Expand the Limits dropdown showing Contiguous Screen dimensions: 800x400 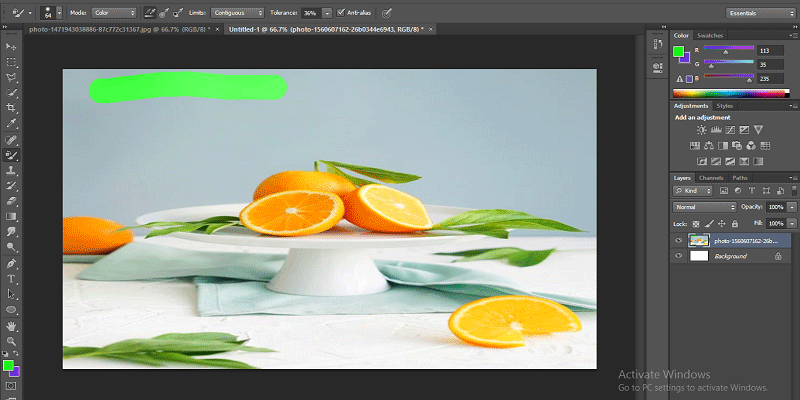(x=235, y=13)
